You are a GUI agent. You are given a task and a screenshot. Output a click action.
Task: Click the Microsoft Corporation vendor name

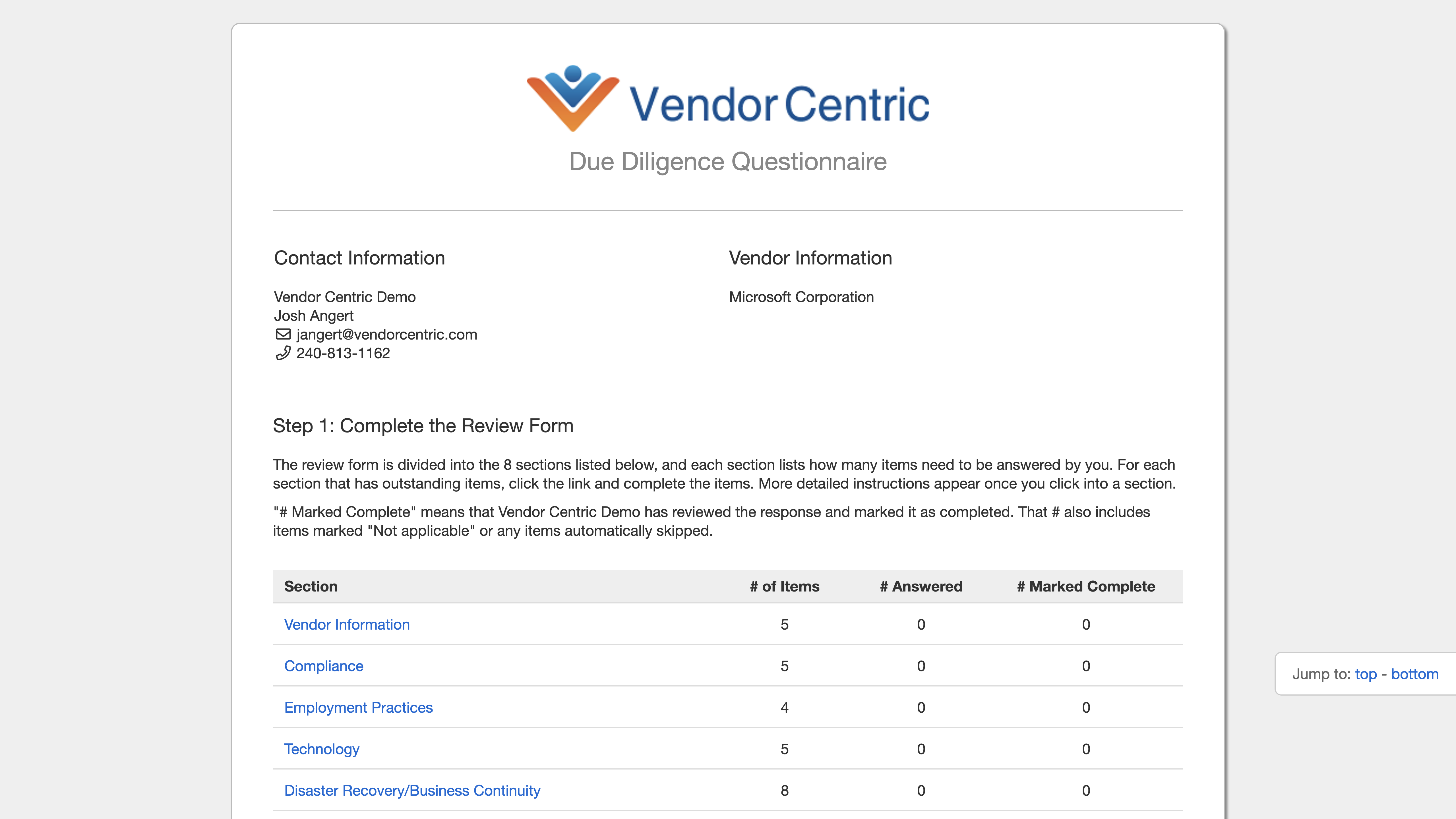pyautogui.click(x=801, y=297)
